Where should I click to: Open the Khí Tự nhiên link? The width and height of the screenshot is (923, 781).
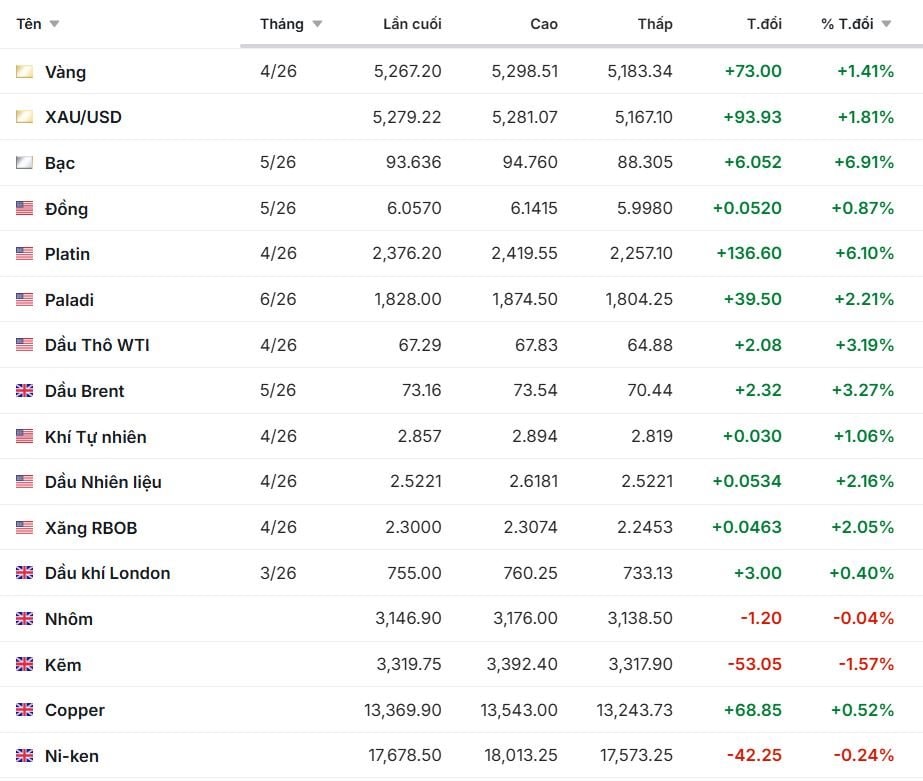pyautogui.click(x=95, y=437)
